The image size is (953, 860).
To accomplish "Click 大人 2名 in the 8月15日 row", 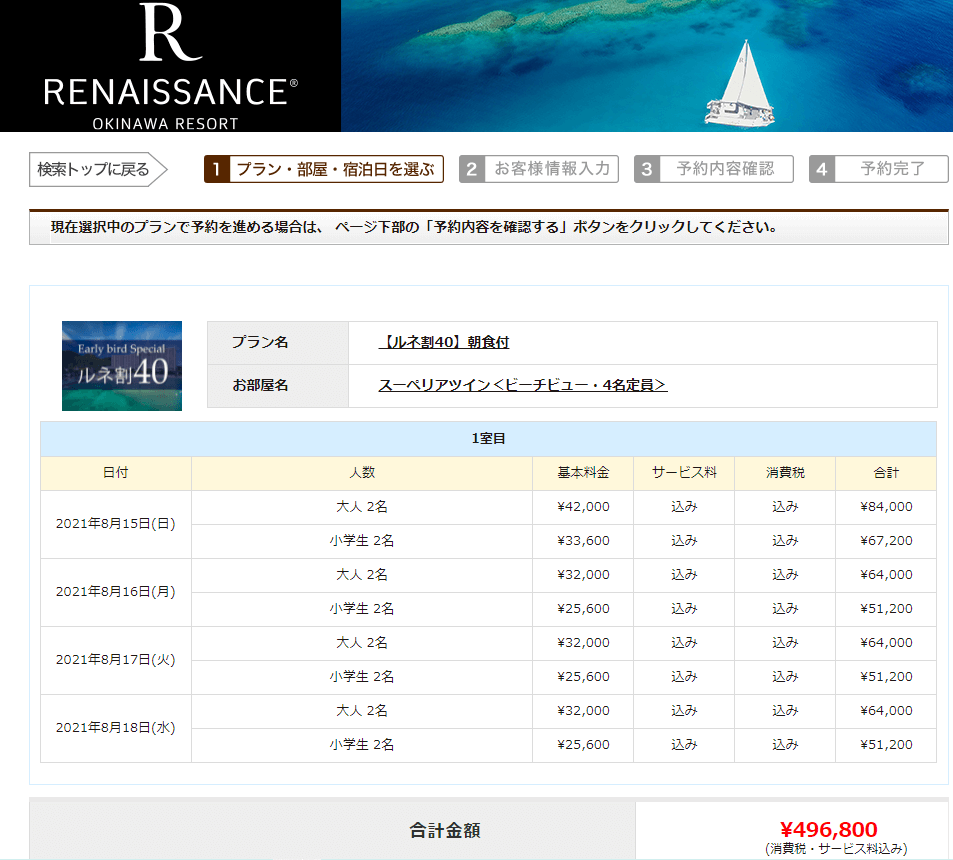I will coord(362,507).
